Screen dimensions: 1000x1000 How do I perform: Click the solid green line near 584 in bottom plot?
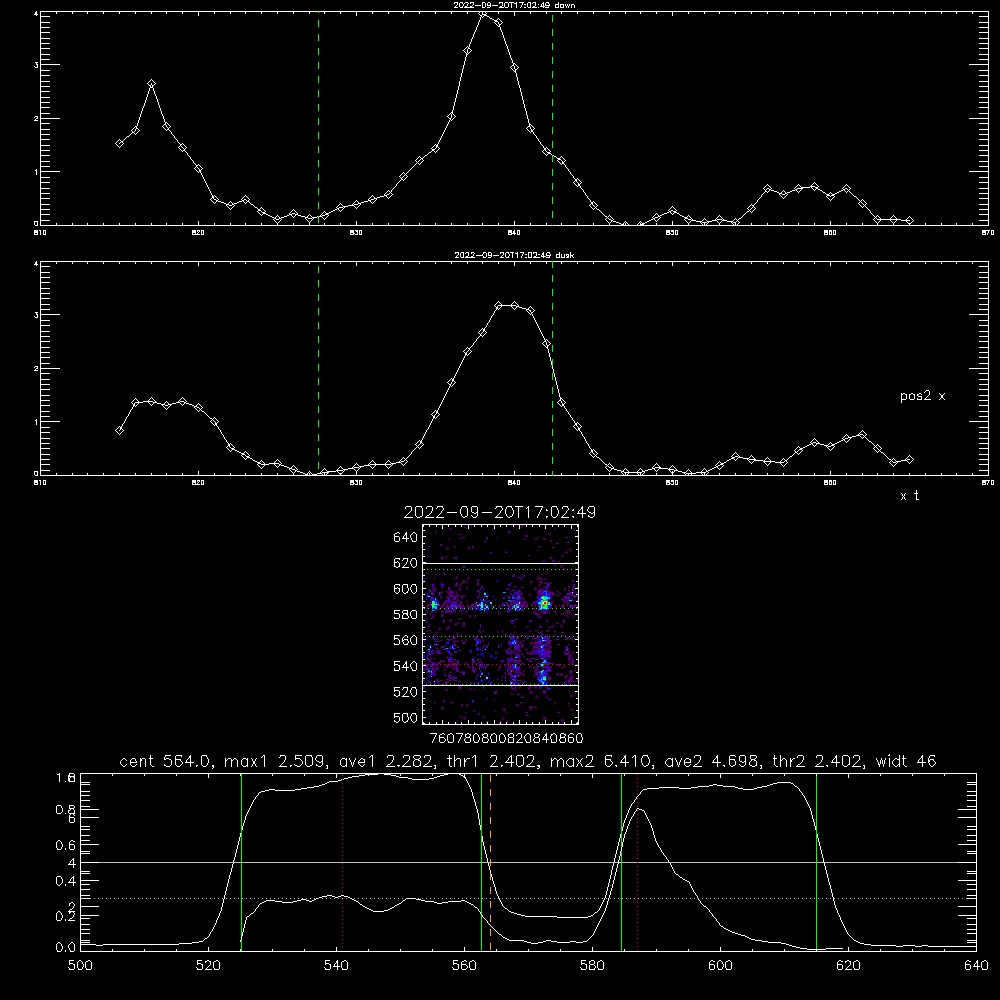[621, 862]
